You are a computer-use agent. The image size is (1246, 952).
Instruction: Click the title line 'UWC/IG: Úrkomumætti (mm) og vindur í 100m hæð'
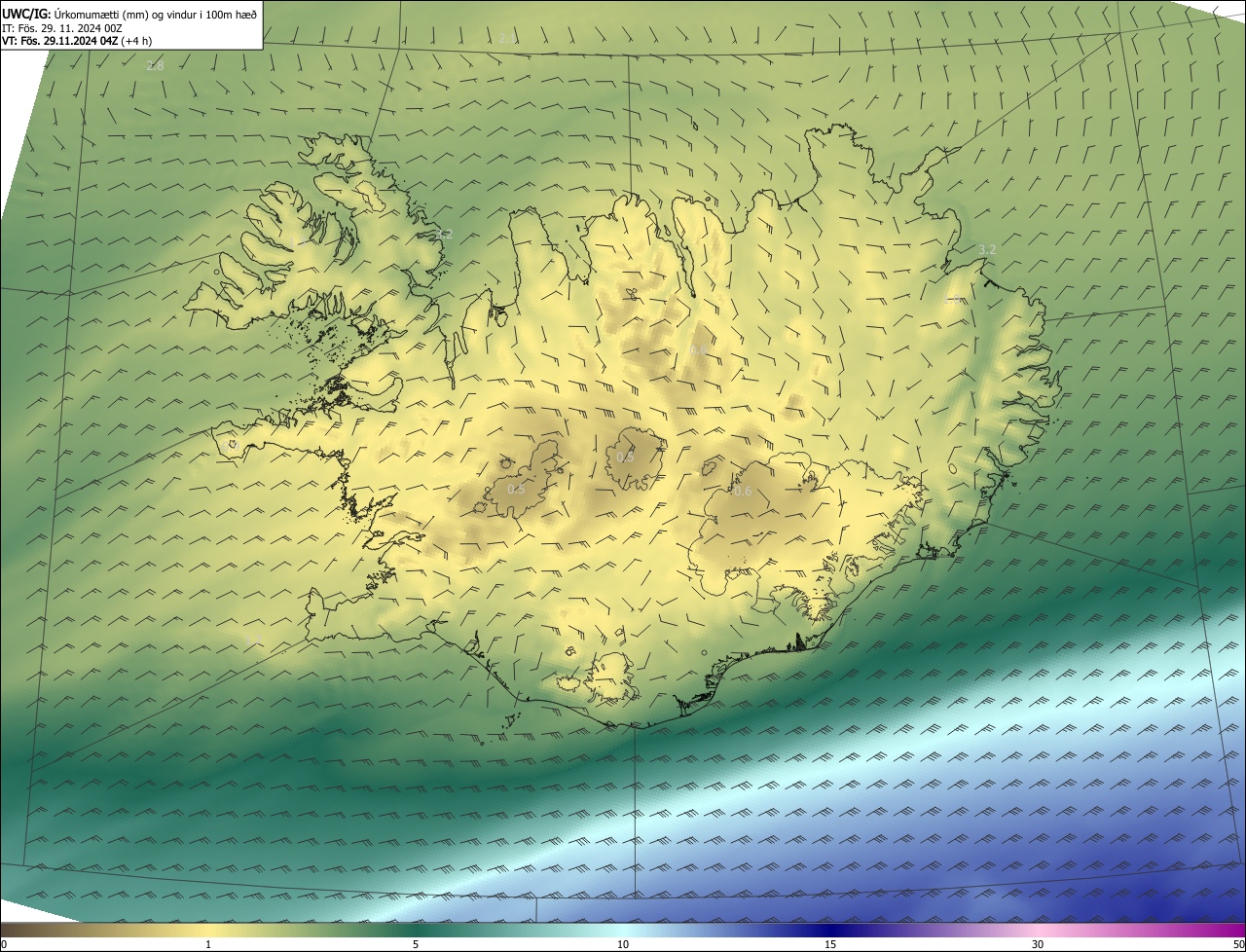(129, 14)
